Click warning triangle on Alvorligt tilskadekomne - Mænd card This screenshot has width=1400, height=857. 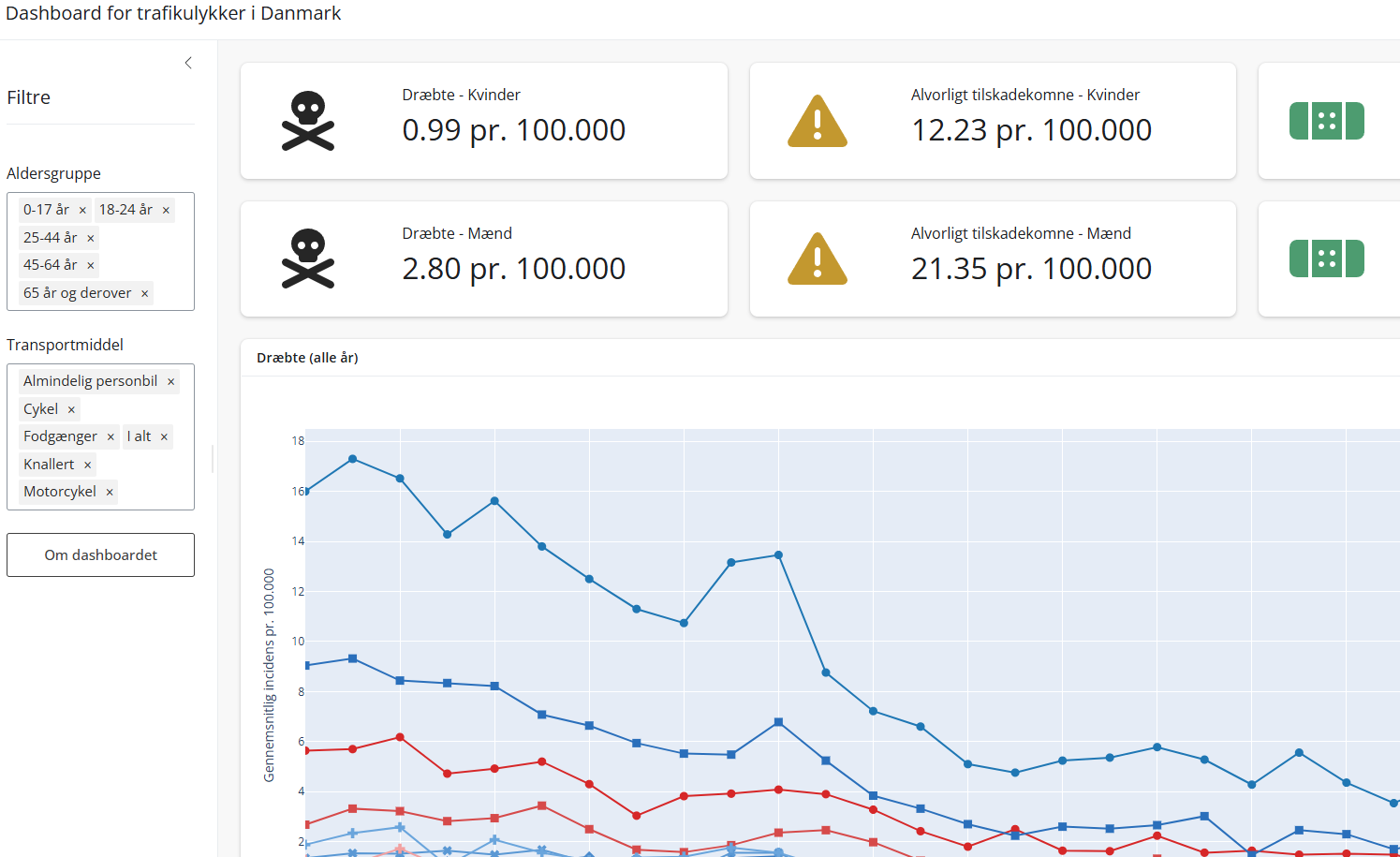point(817,259)
